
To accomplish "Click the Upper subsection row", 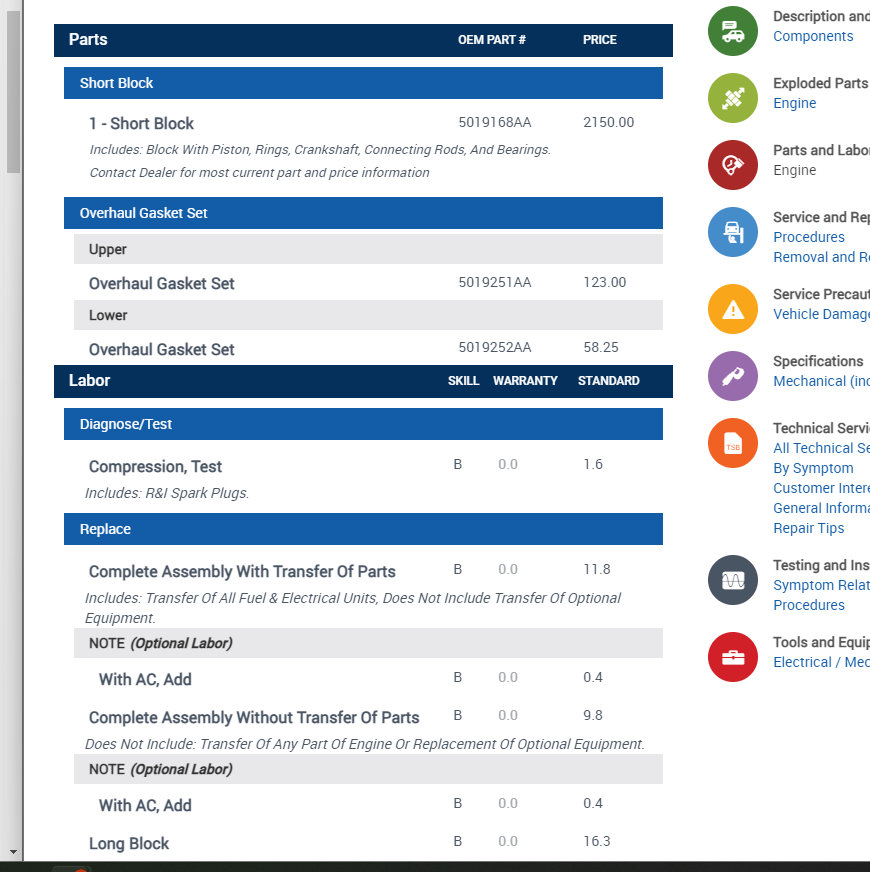I will coord(368,249).
